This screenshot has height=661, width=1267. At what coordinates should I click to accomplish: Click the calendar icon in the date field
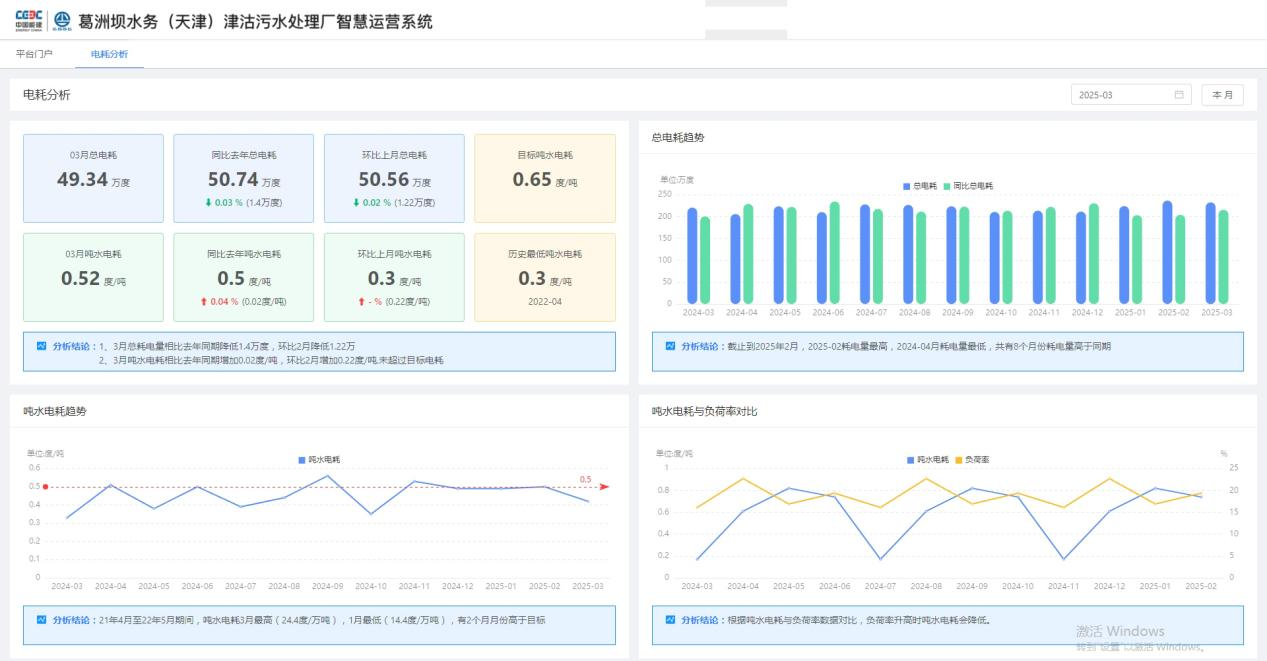[1178, 95]
